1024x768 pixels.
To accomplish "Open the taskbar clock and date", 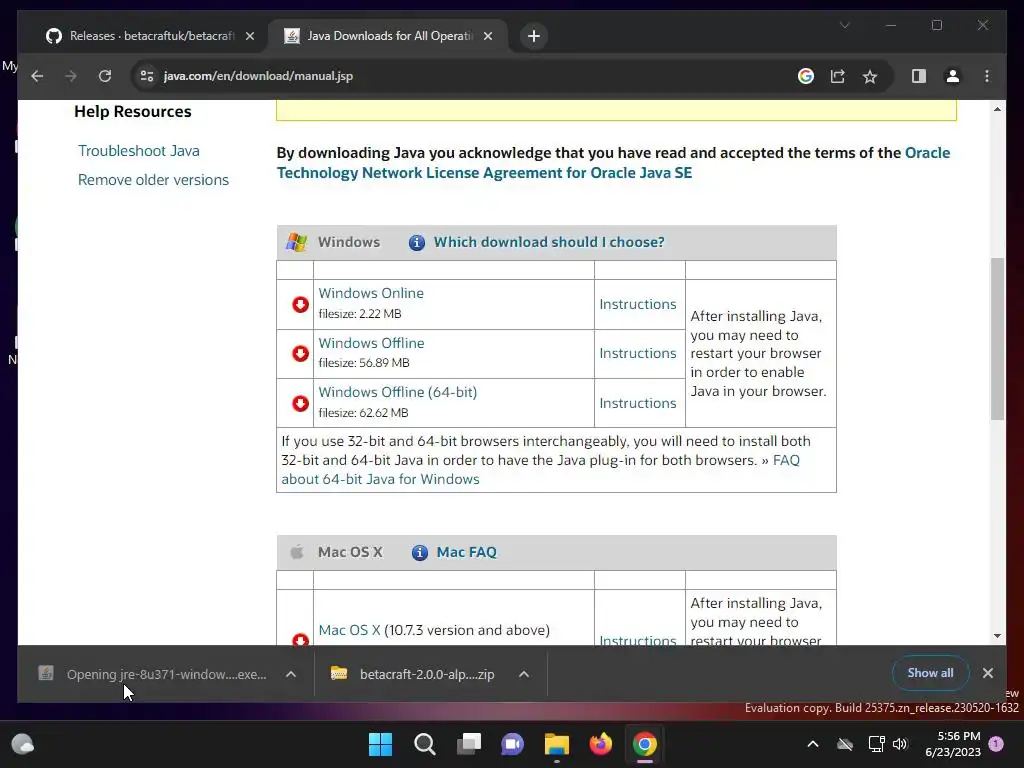I will click(x=953, y=744).
